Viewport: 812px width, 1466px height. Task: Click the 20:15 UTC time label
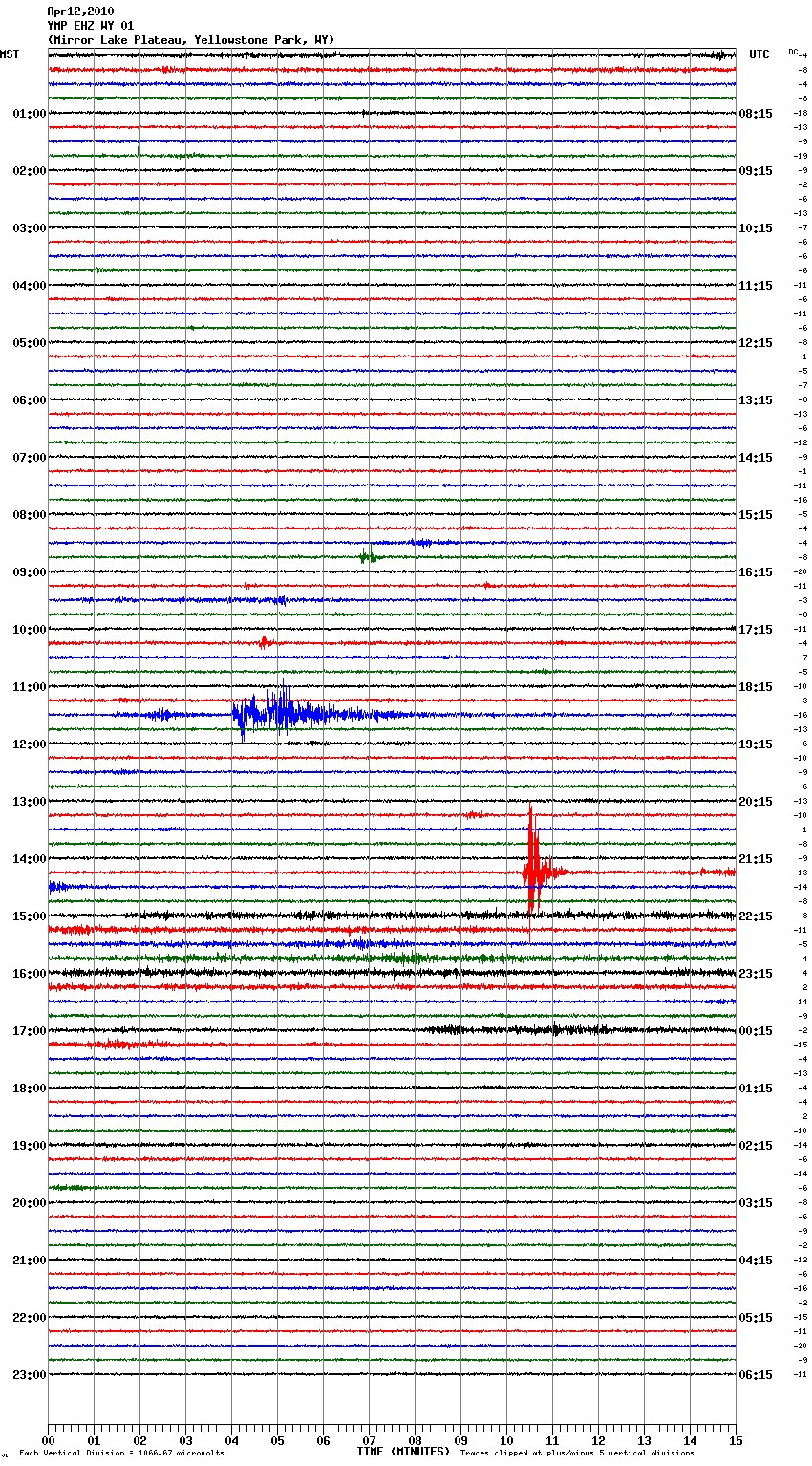(756, 802)
